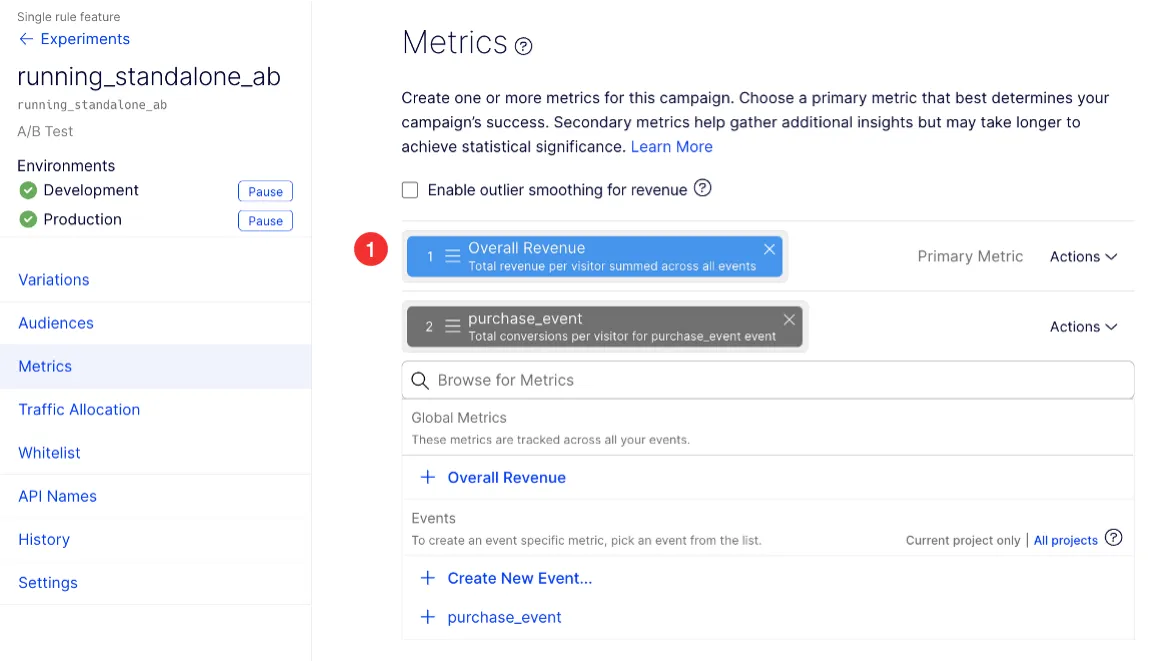Screen dimensions: 1159x661
Task: Remove the Overall Revenue metric with its X
Action: click(x=769, y=249)
